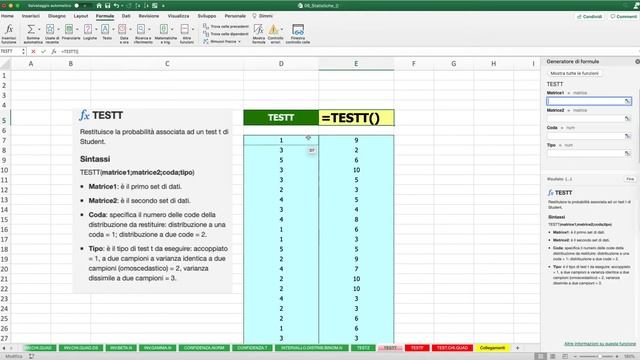Click the Condividi button
This screenshot has width=640, height=360.
pyautogui.click(x=589, y=16)
